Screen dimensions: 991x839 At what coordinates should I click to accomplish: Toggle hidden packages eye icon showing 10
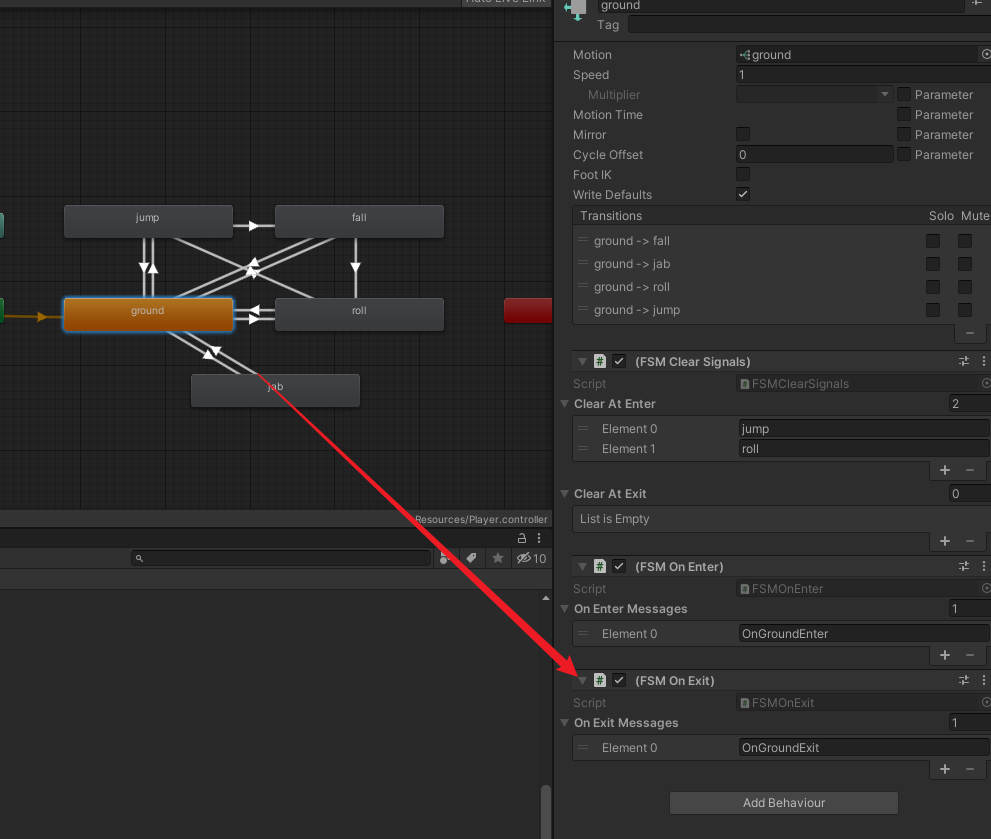click(531, 558)
